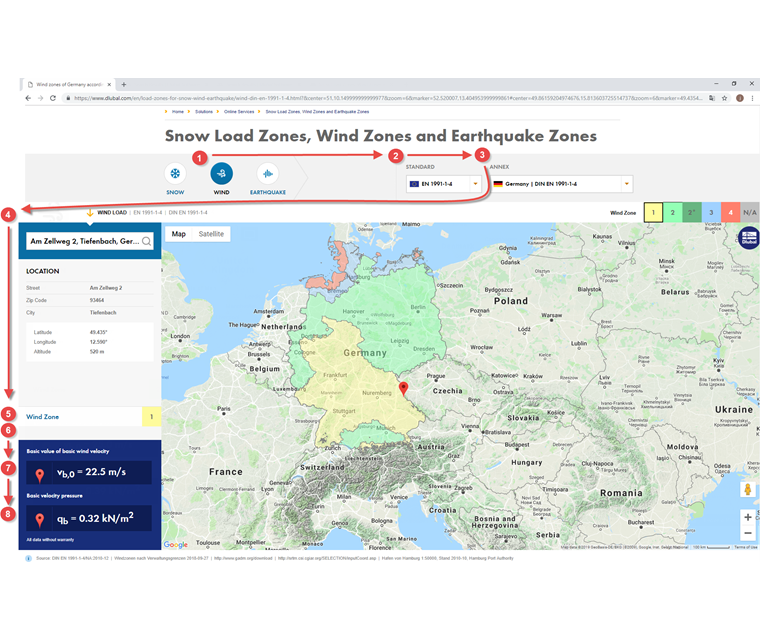This screenshot has height=640, width=760.
Task: Click Terms of Use on map
Action: point(745,547)
